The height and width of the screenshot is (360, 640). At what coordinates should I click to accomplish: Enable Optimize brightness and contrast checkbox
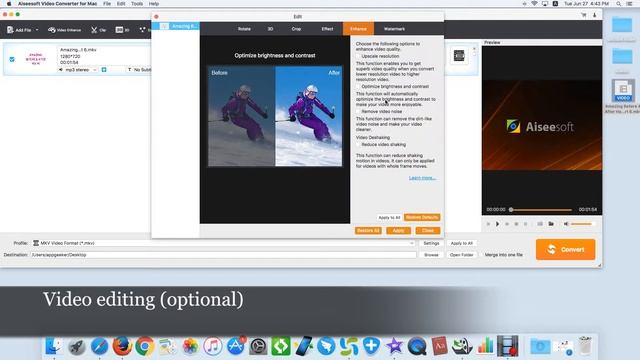(358, 87)
